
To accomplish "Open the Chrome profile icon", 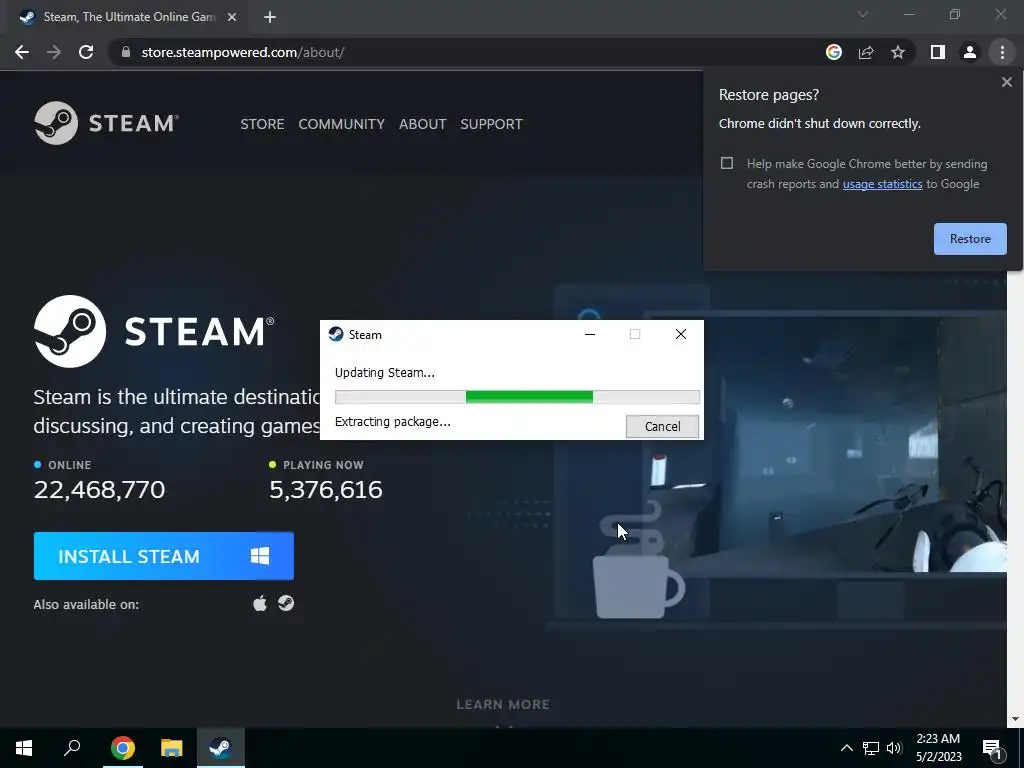I will (x=970, y=52).
